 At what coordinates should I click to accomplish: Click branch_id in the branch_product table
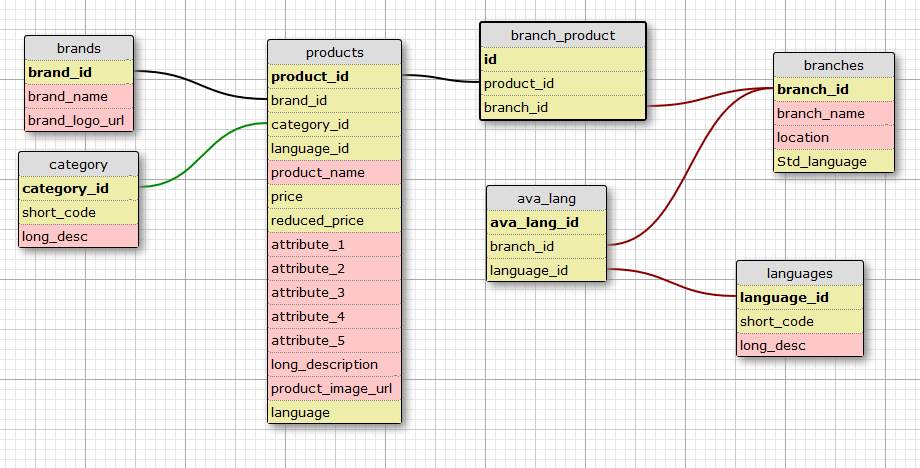[x=563, y=107]
